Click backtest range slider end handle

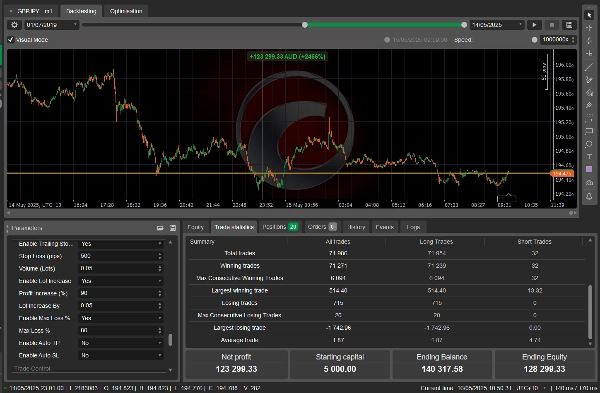[x=464, y=25]
